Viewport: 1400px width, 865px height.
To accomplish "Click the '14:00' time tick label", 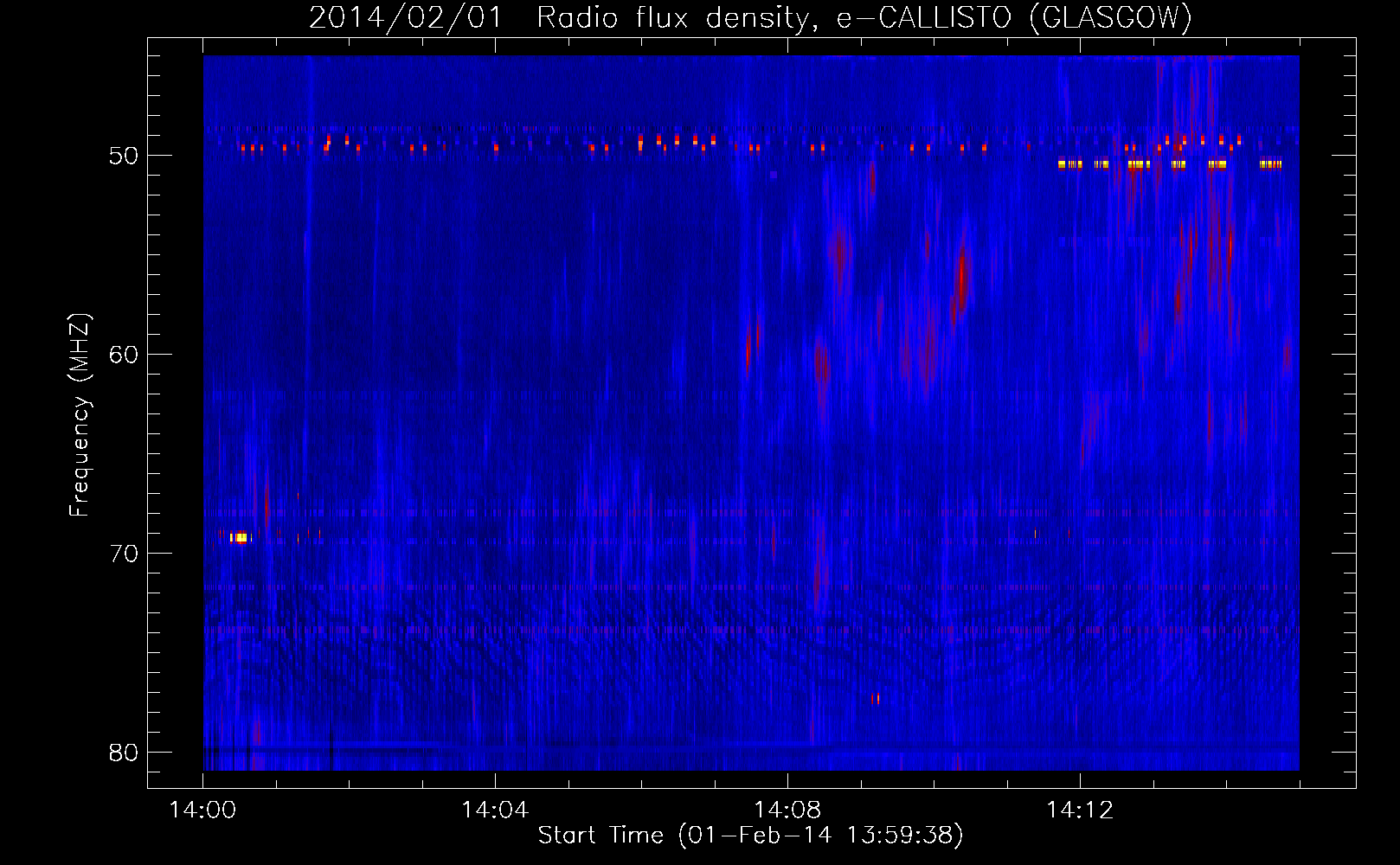I will (x=202, y=811).
